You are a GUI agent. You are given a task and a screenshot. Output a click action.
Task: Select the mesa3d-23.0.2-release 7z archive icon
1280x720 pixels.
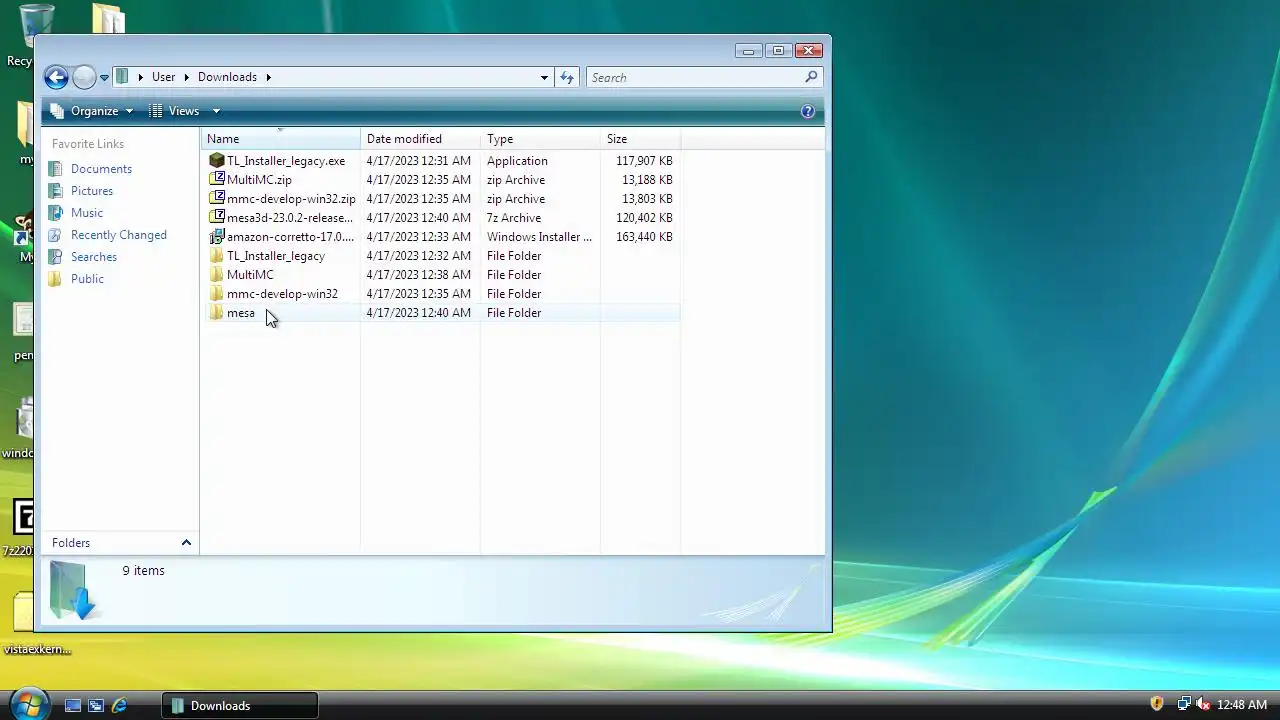pos(217,217)
